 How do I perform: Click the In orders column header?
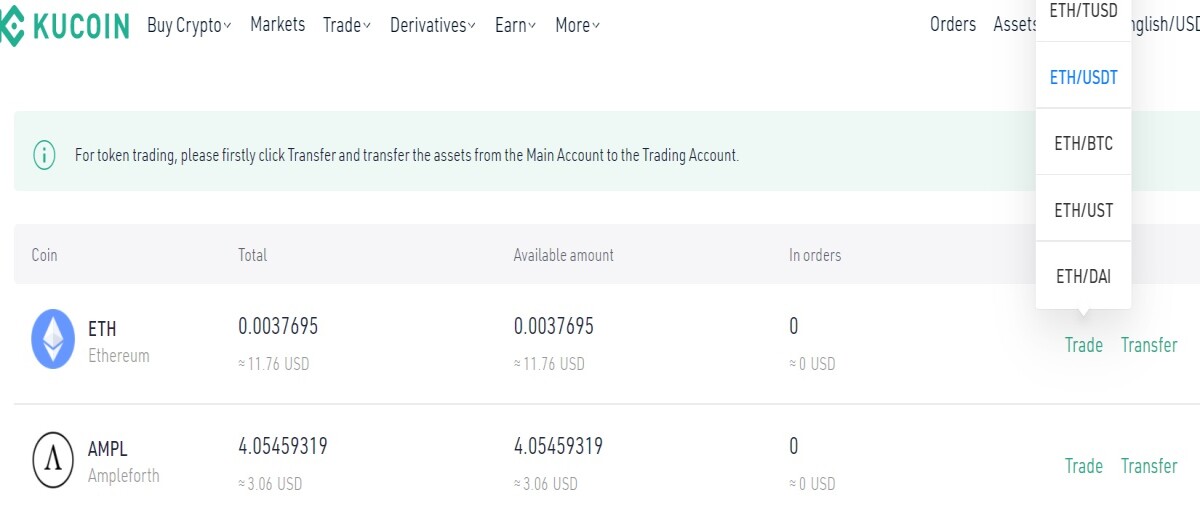tap(815, 255)
